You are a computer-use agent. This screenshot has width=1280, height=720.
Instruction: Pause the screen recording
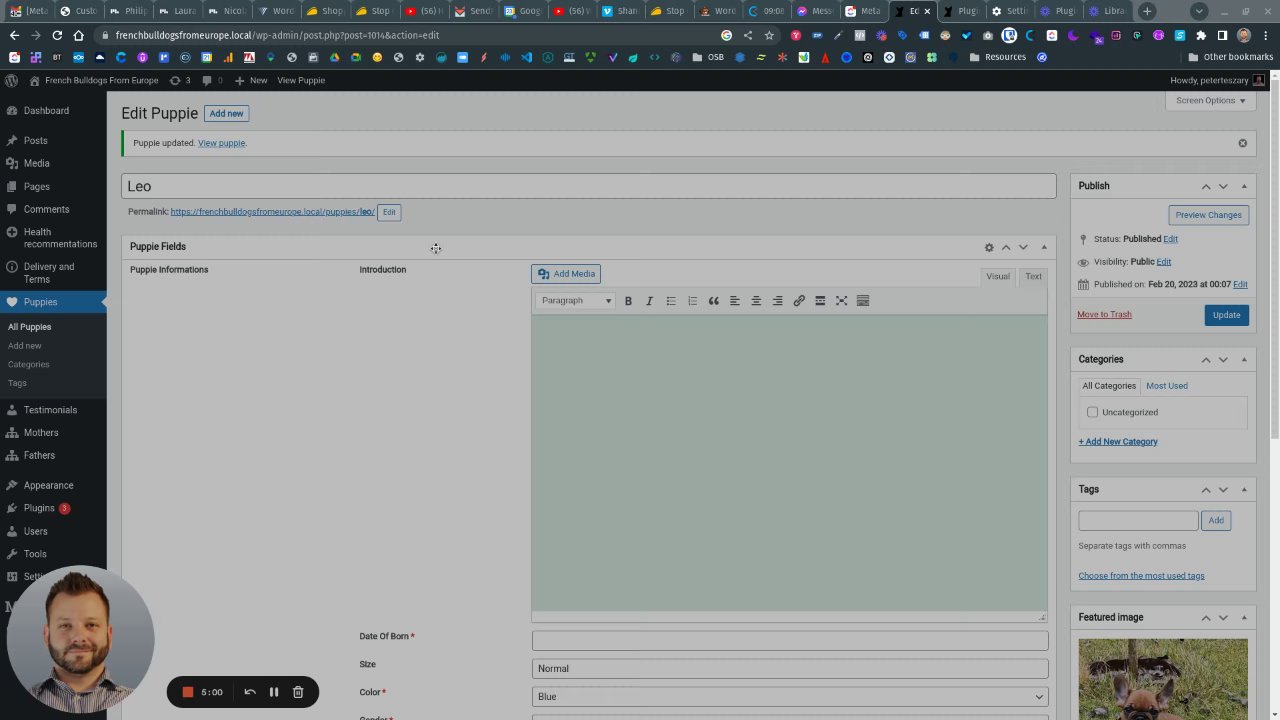(x=273, y=692)
